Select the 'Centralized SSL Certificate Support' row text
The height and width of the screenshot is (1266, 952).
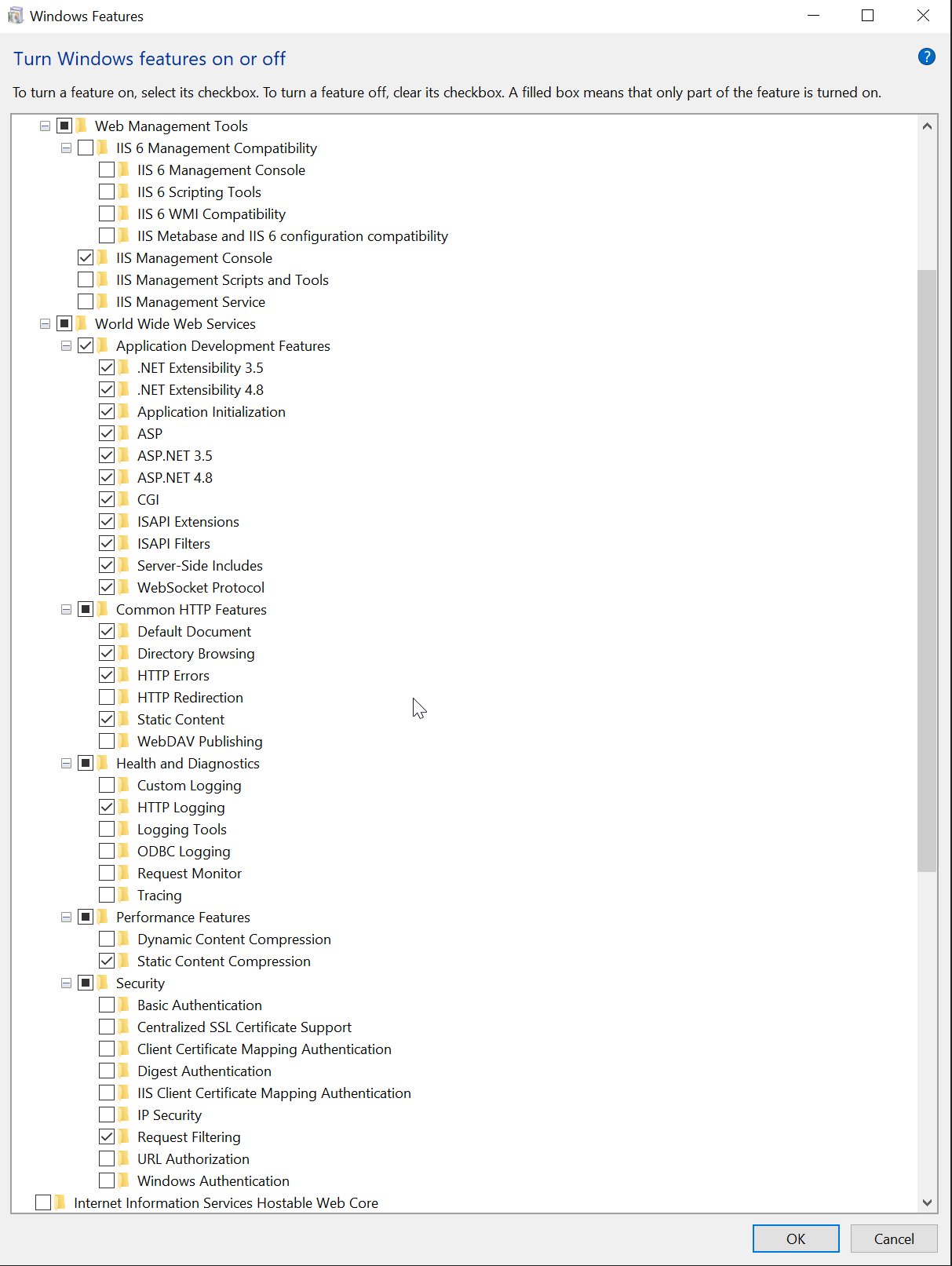pos(244,1027)
